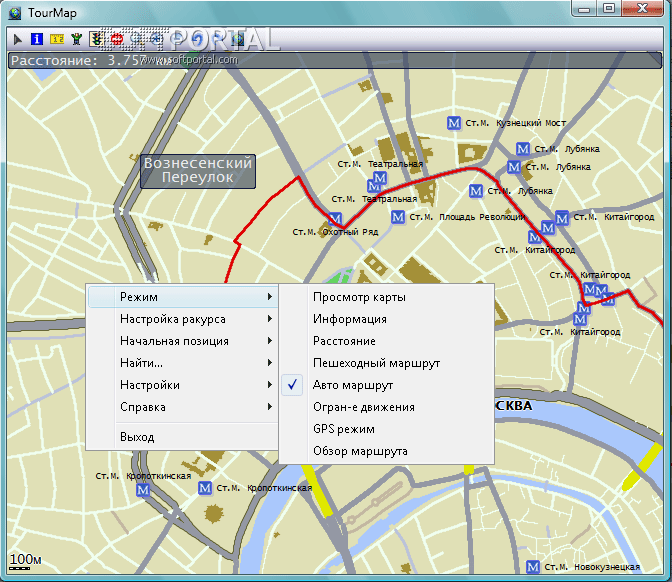Click the Ст.М. Кузнецкий Мост label
Image resolution: width=672 pixels, height=582 pixels.
[516, 123]
